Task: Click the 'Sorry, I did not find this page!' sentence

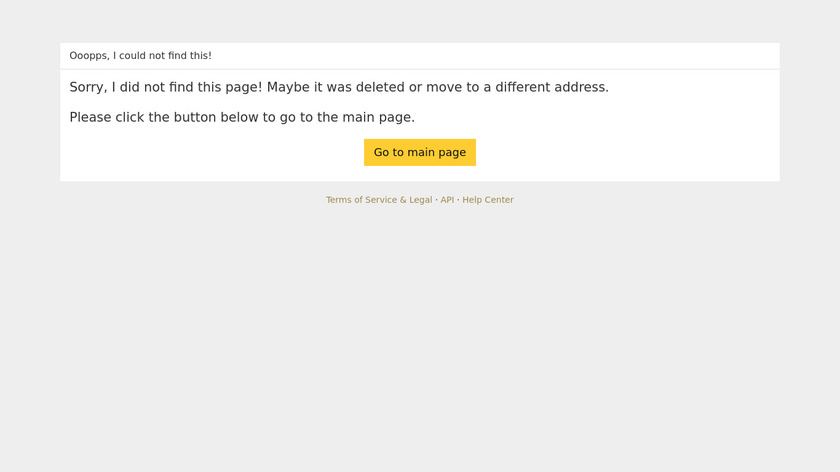Action: point(165,87)
